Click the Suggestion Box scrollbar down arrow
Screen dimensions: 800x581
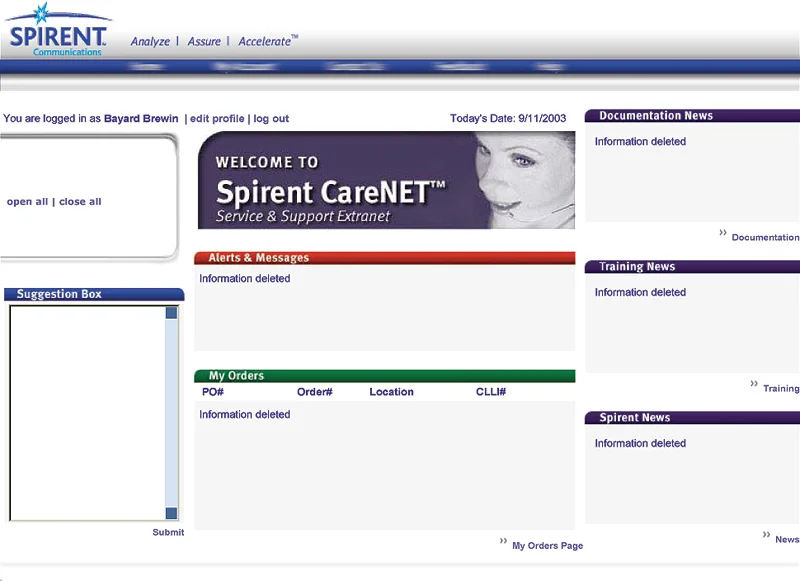coord(171,513)
